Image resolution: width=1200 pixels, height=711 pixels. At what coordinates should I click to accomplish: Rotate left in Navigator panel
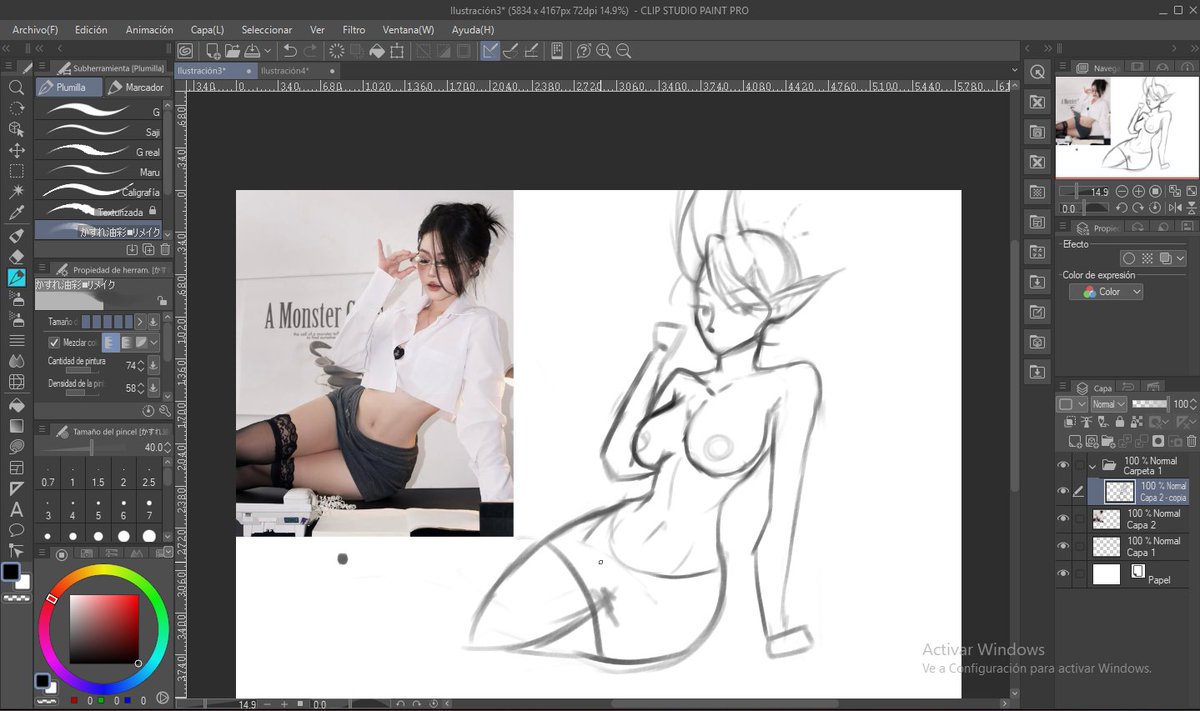coord(1122,208)
